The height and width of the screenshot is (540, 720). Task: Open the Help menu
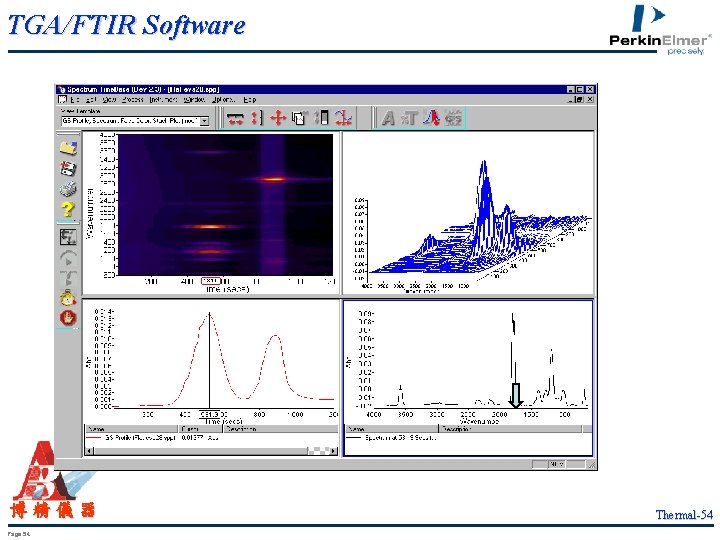pyautogui.click(x=250, y=99)
